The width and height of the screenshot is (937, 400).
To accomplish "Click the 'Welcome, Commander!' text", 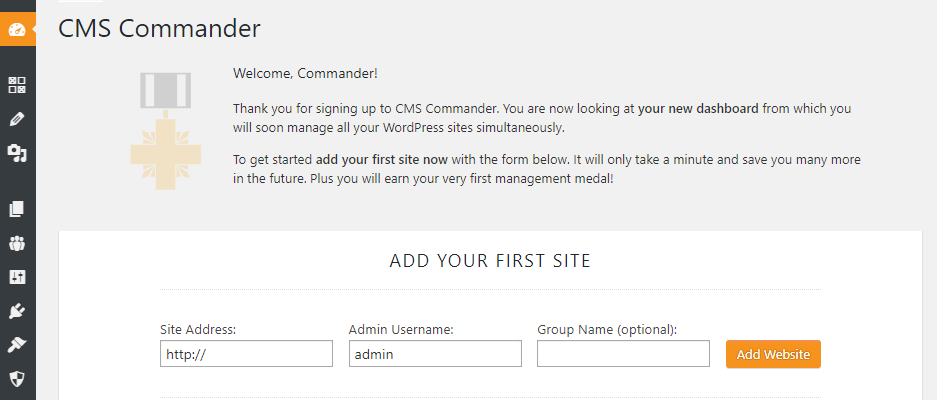I will [305, 74].
